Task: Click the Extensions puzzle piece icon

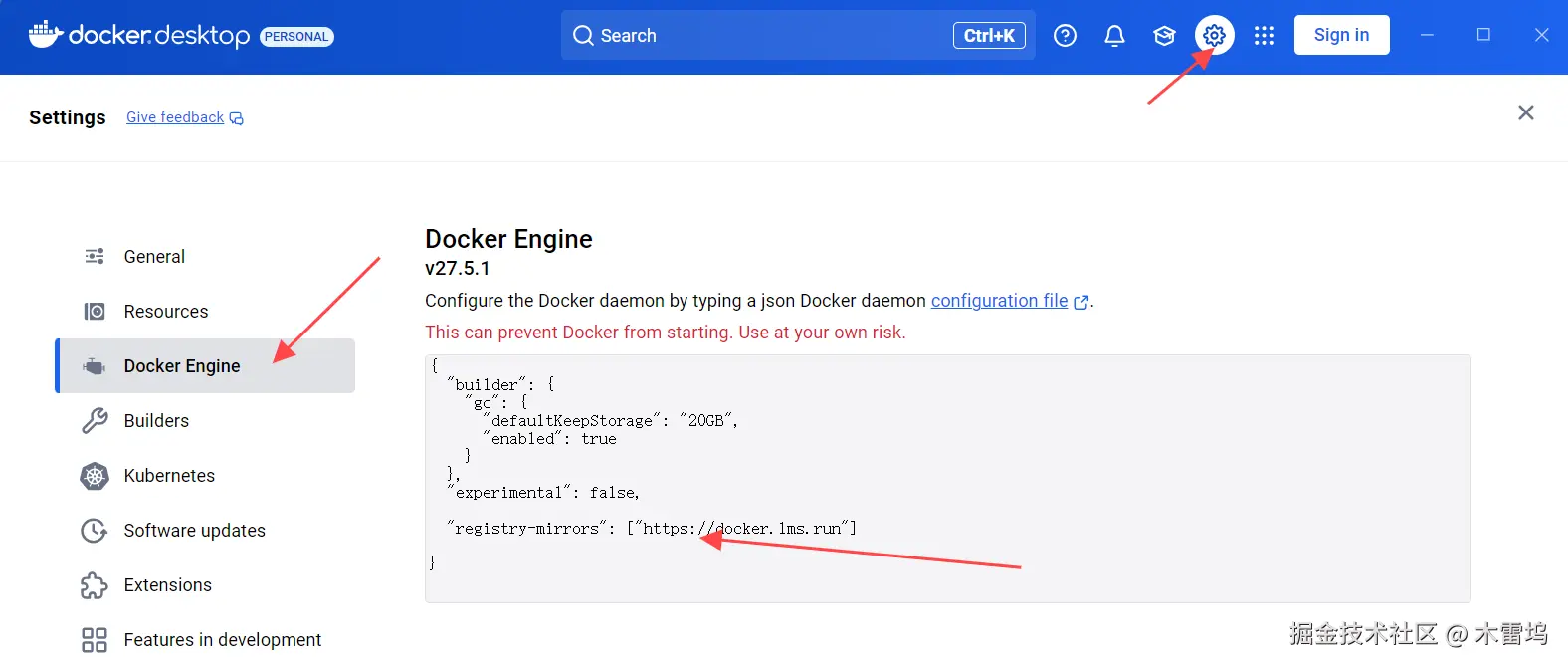Action: [95, 585]
